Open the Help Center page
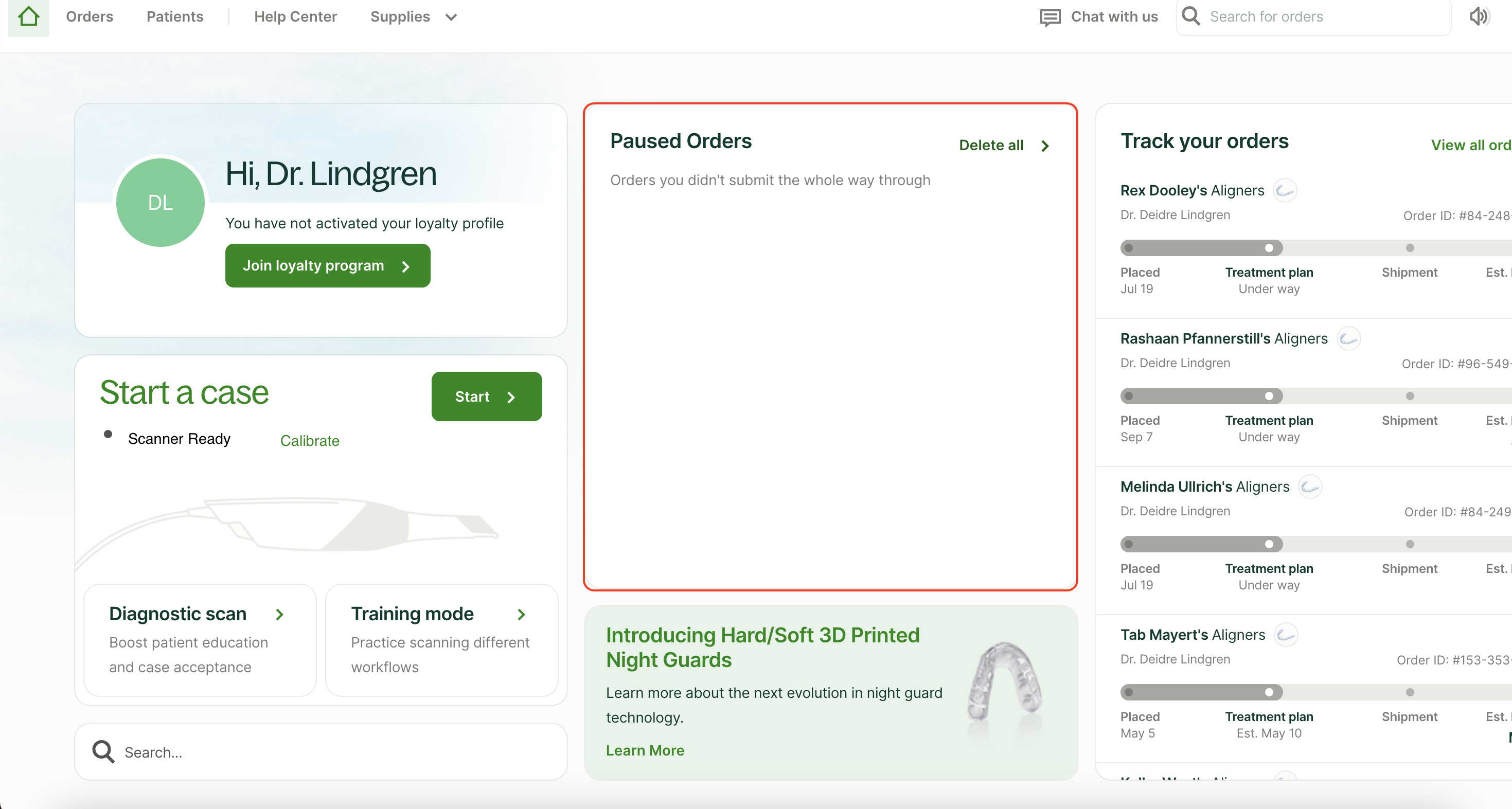The height and width of the screenshot is (809, 1512). tap(295, 16)
